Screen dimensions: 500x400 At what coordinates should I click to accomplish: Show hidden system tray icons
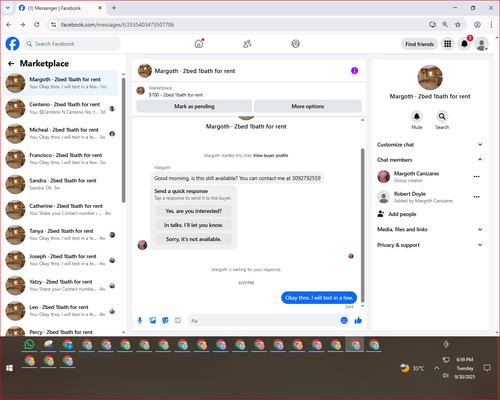coord(436,368)
